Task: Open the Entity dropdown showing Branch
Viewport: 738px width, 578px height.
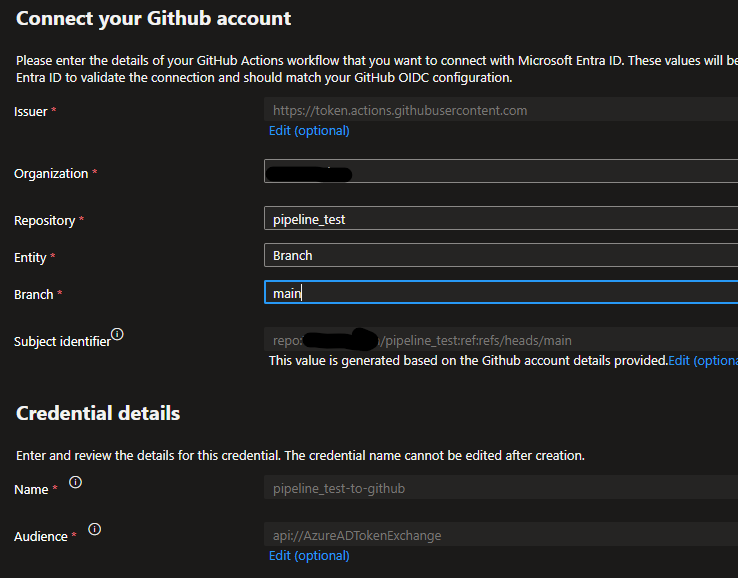Action: [501, 255]
